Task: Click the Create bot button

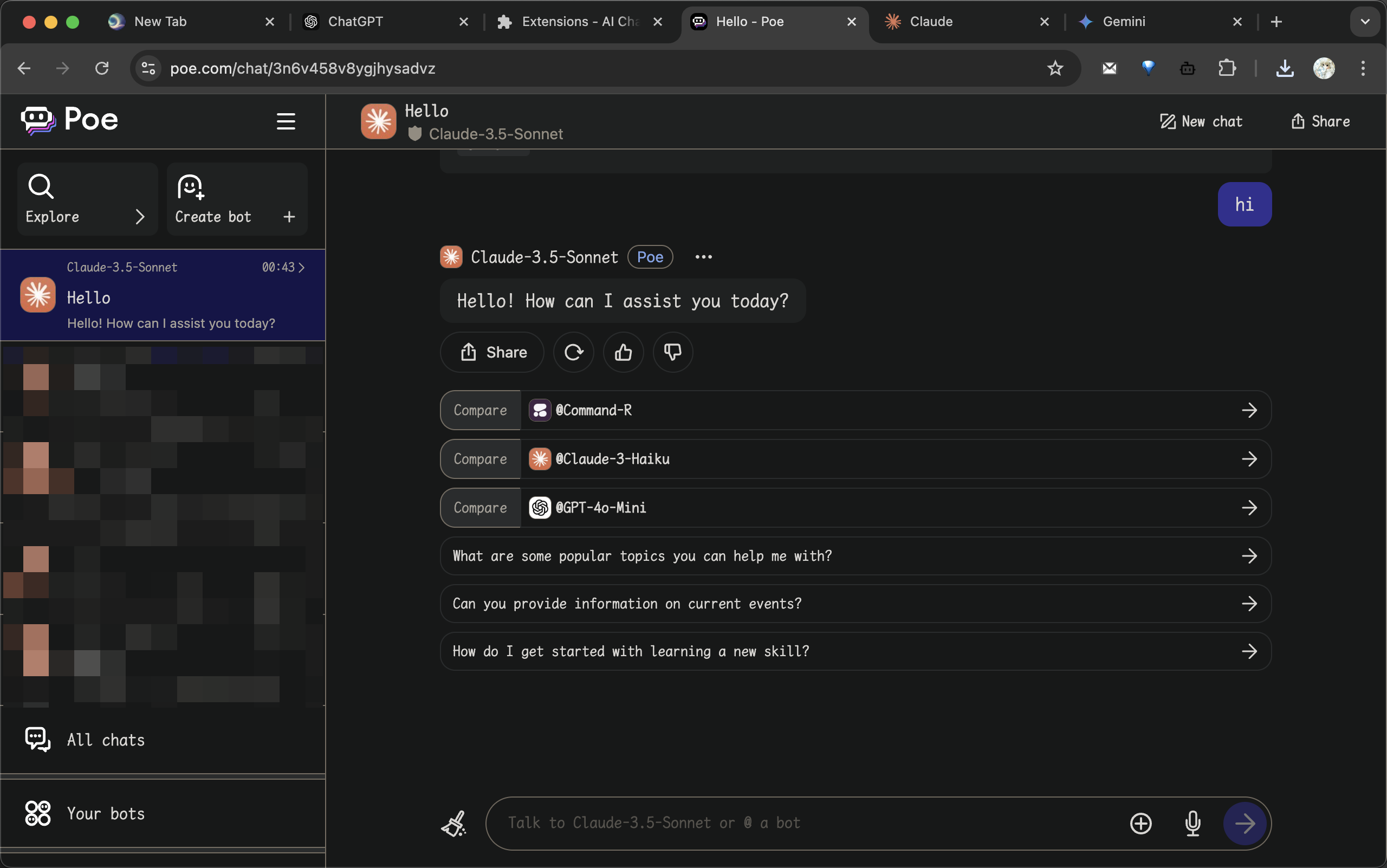Action: 237,199
